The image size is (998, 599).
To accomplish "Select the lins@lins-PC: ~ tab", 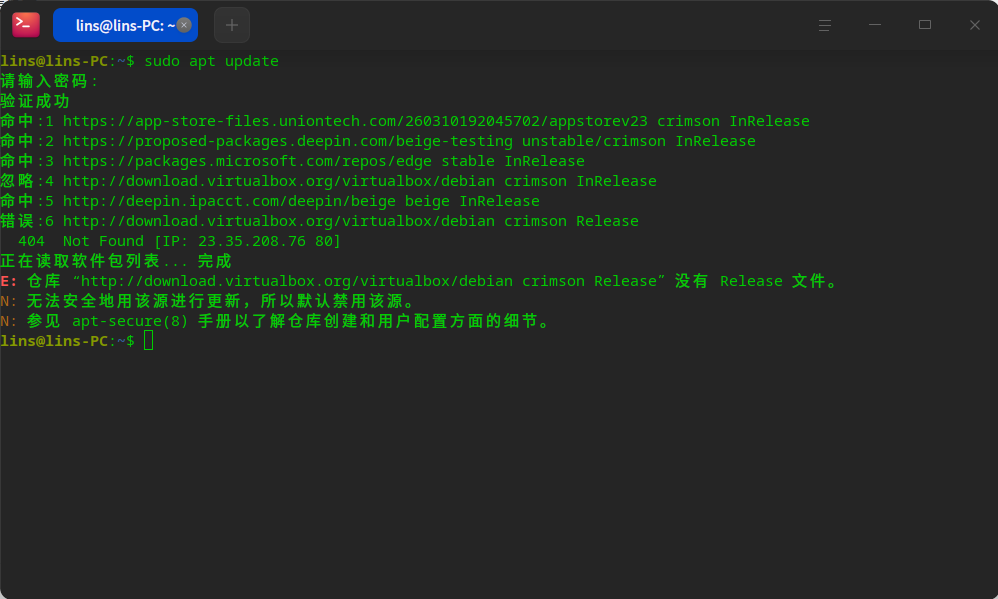I will 125,25.
